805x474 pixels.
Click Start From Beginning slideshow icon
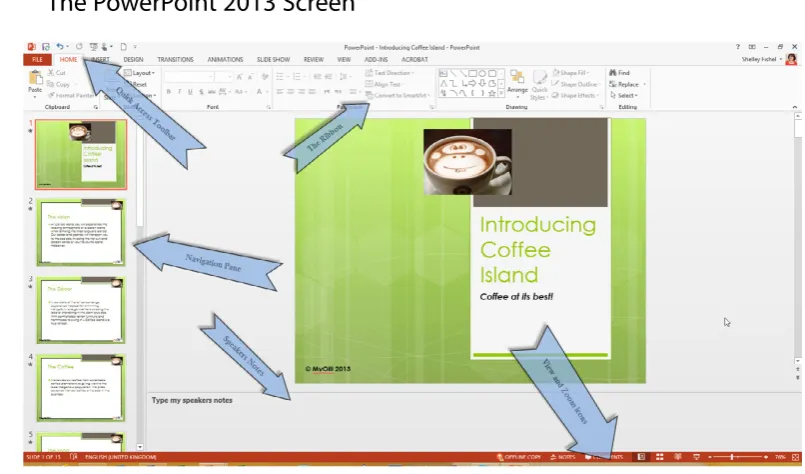click(x=93, y=47)
